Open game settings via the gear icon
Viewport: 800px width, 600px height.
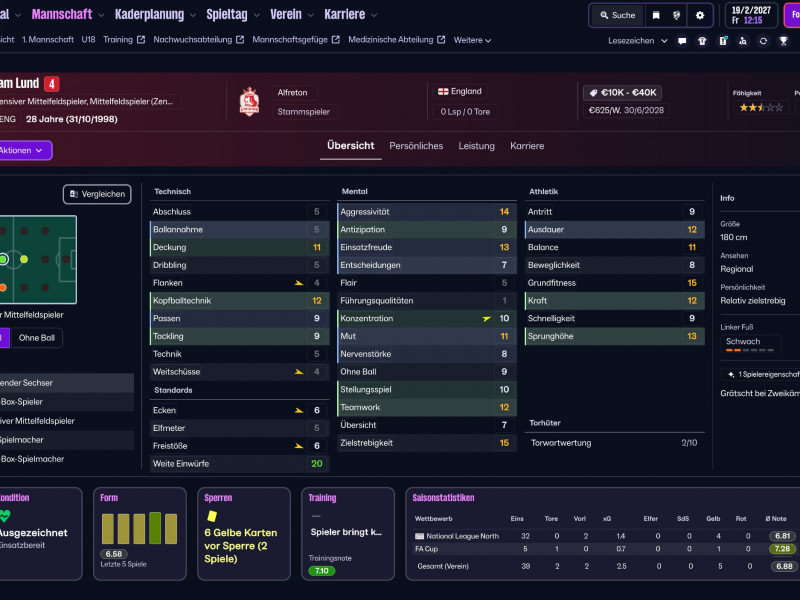(700, 15)
